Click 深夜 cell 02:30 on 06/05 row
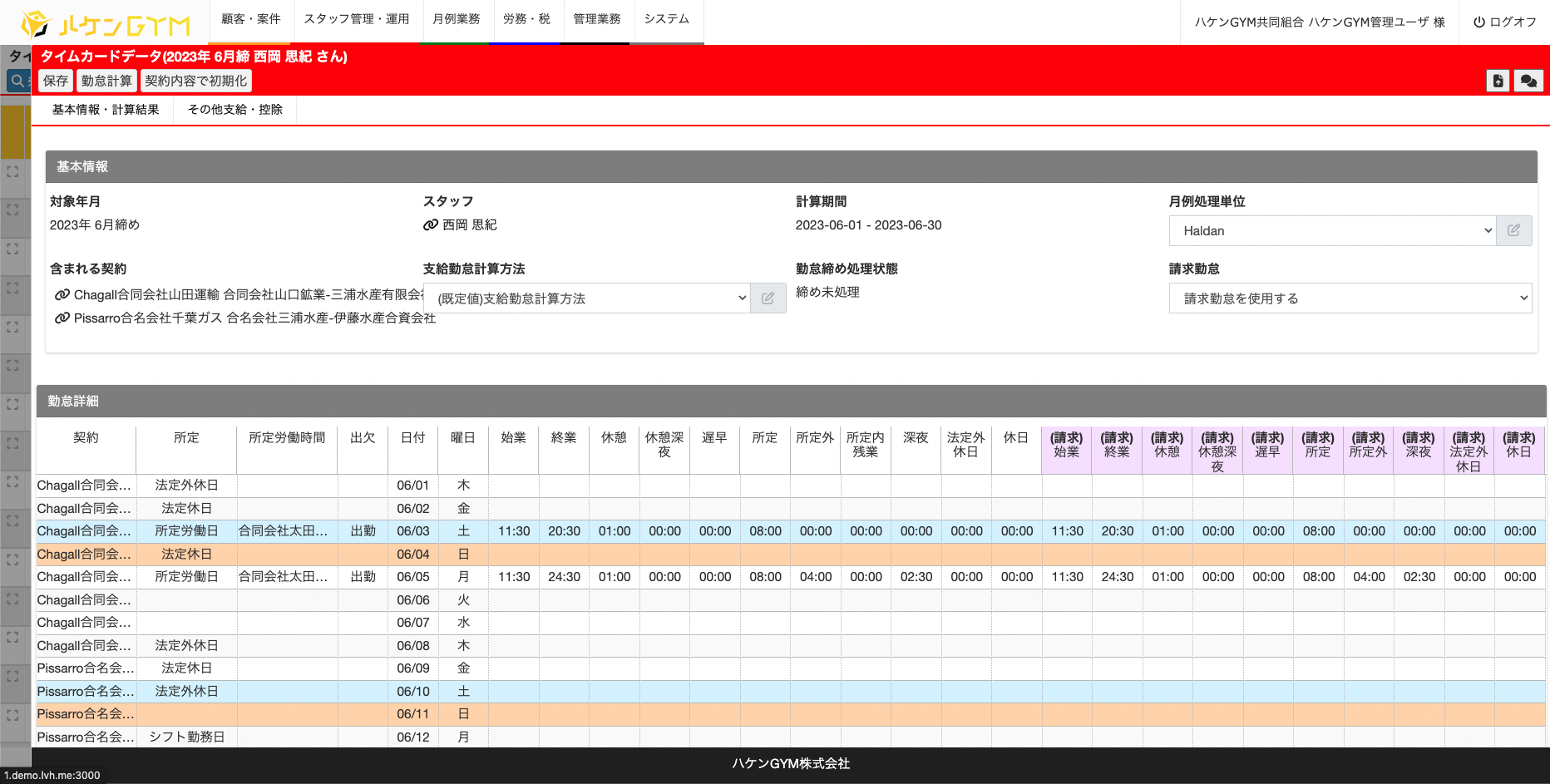The width and height of the screenshot is (1550, 784). coord(916,577)
